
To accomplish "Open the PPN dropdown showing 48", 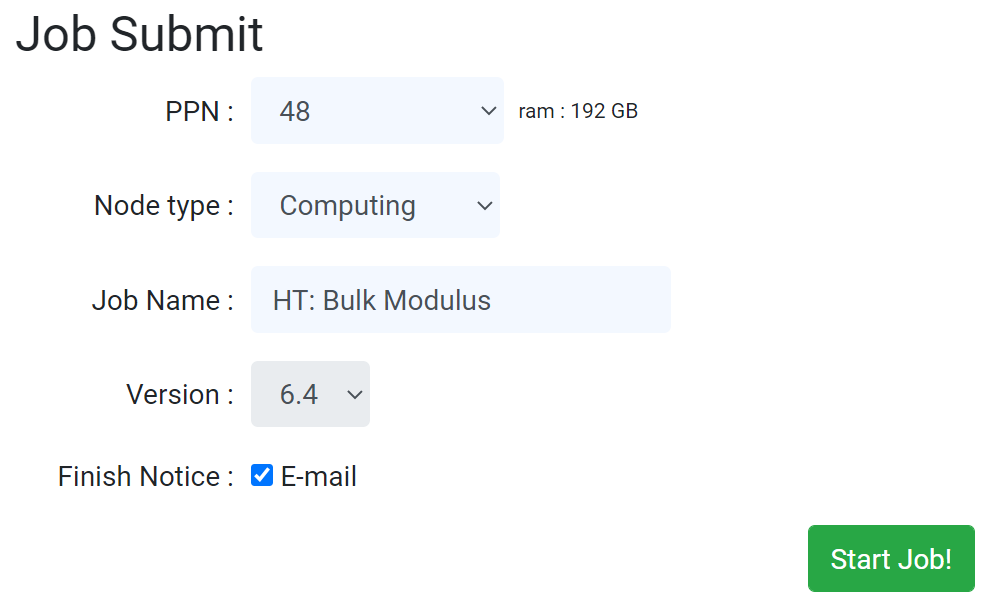I will click(377, 111).
